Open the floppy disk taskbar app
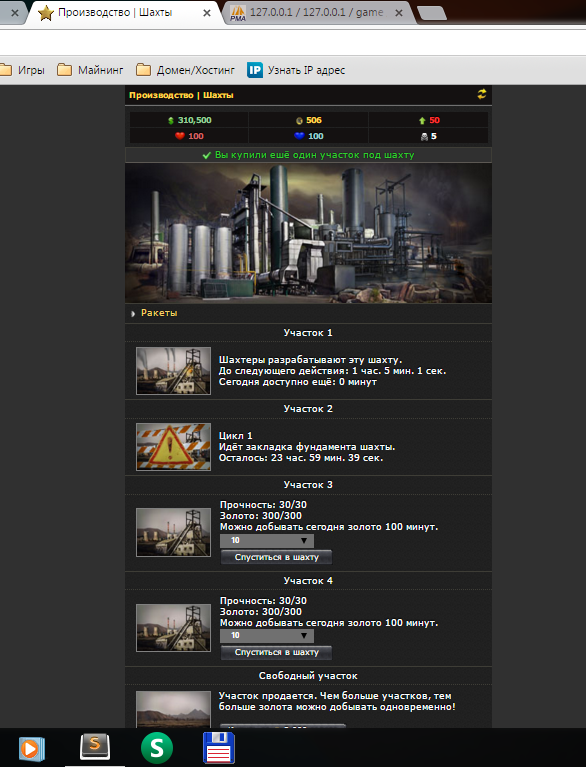The image size is (586, 767). pos(219,748)
